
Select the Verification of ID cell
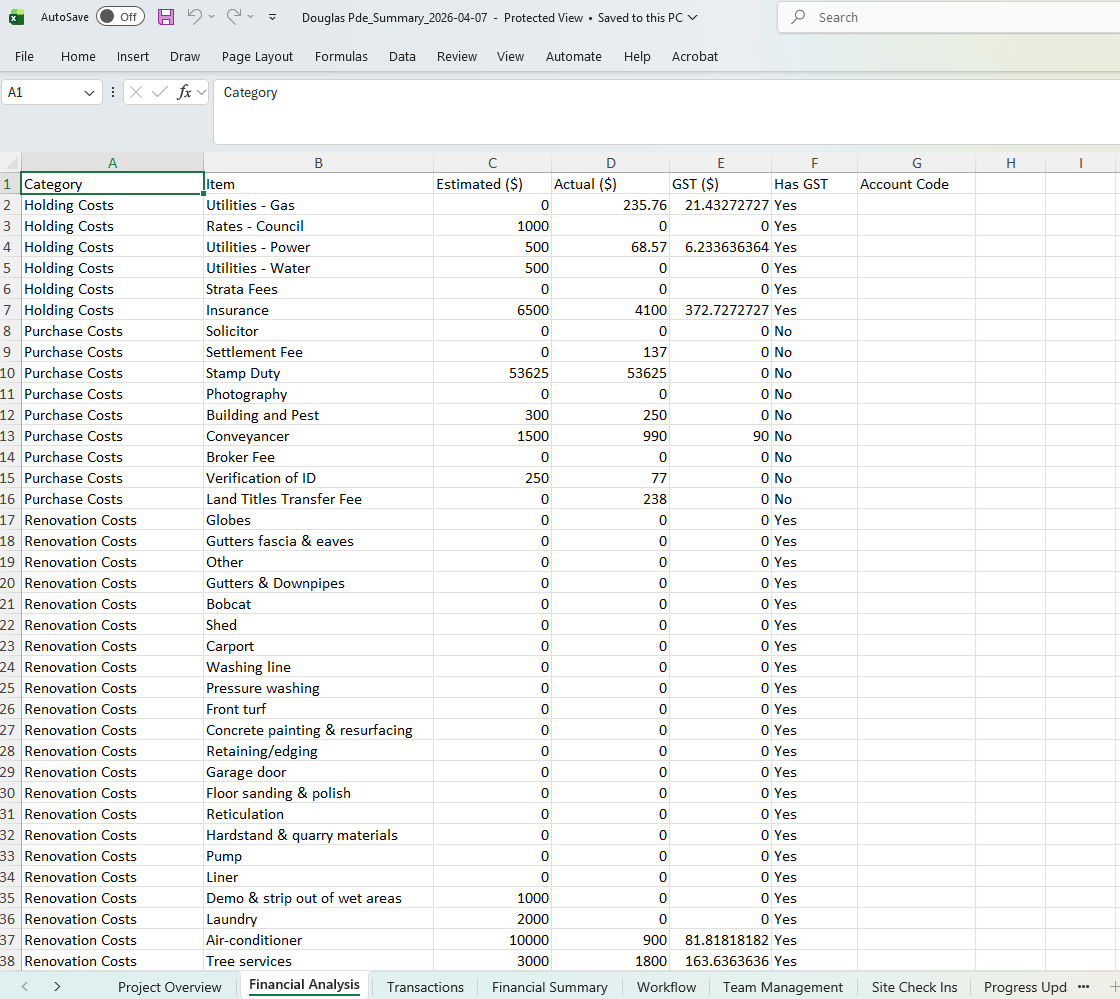coord(319,478)
